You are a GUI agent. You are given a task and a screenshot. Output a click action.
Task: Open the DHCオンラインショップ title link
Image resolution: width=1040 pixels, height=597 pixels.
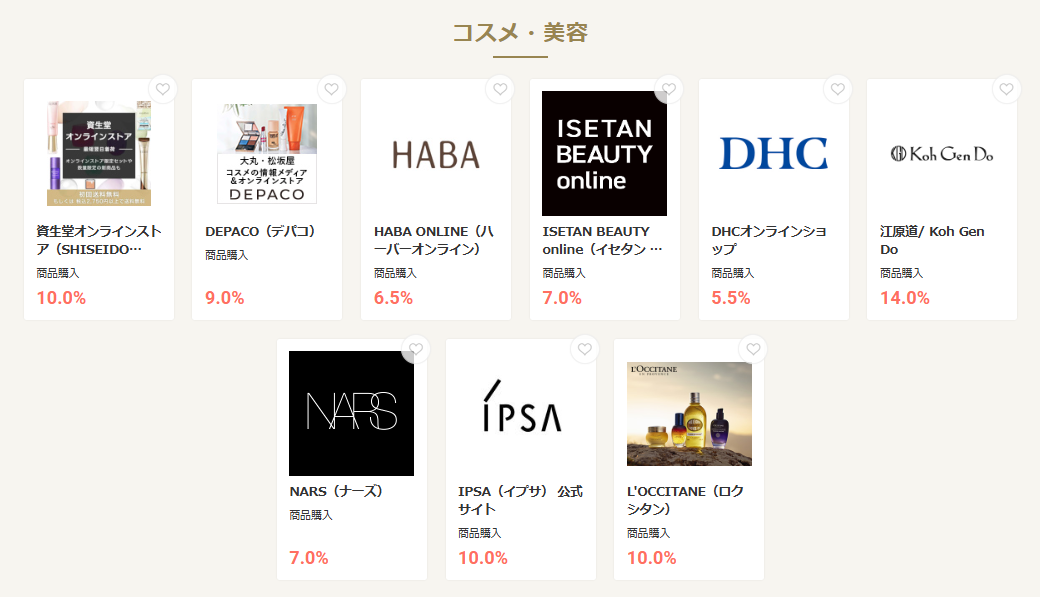point(769,240)
